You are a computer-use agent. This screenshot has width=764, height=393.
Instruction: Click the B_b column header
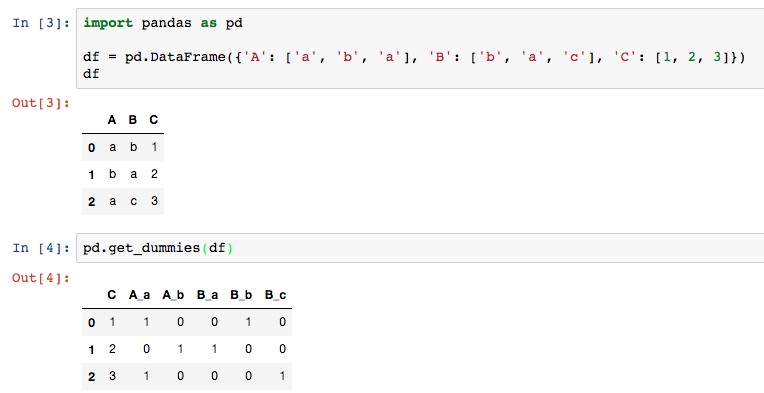[242, 295]
